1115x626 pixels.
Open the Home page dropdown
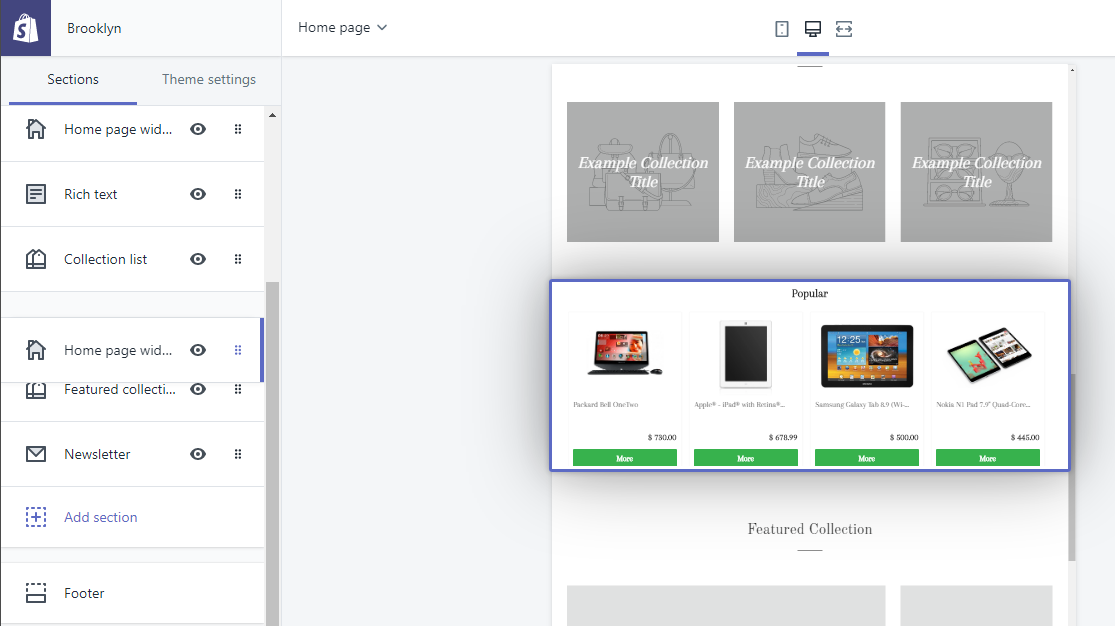342,28
